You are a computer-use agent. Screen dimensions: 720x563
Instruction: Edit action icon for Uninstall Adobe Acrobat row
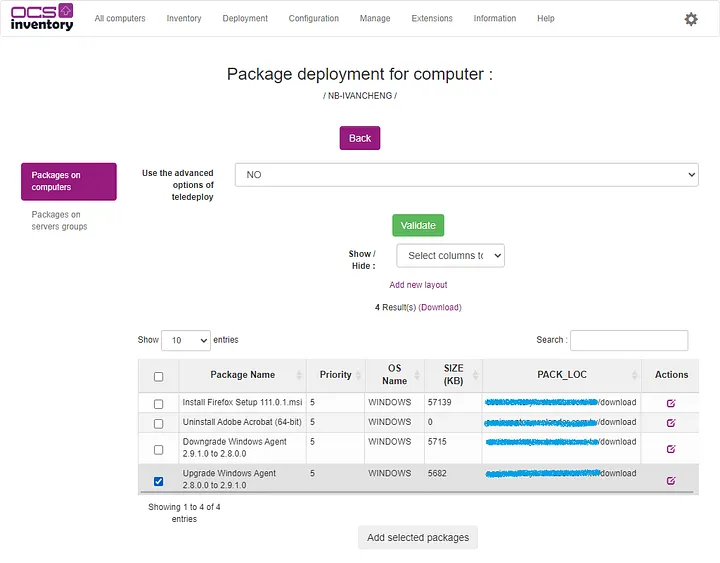670,423
